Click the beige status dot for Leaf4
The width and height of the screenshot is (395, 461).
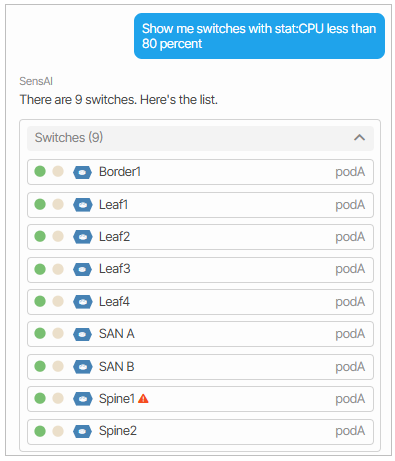58,301
